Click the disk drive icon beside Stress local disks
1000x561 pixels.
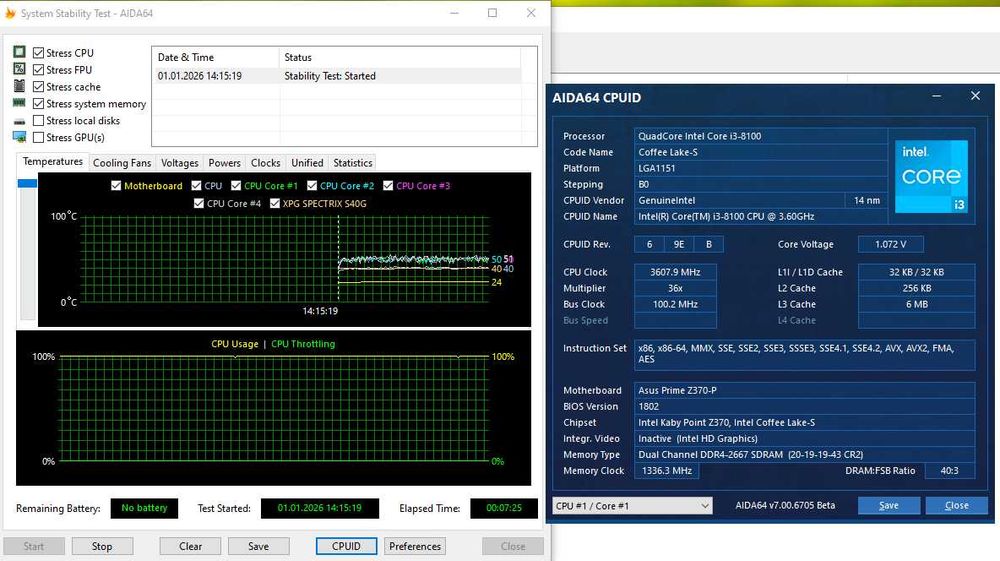point(20,120)
